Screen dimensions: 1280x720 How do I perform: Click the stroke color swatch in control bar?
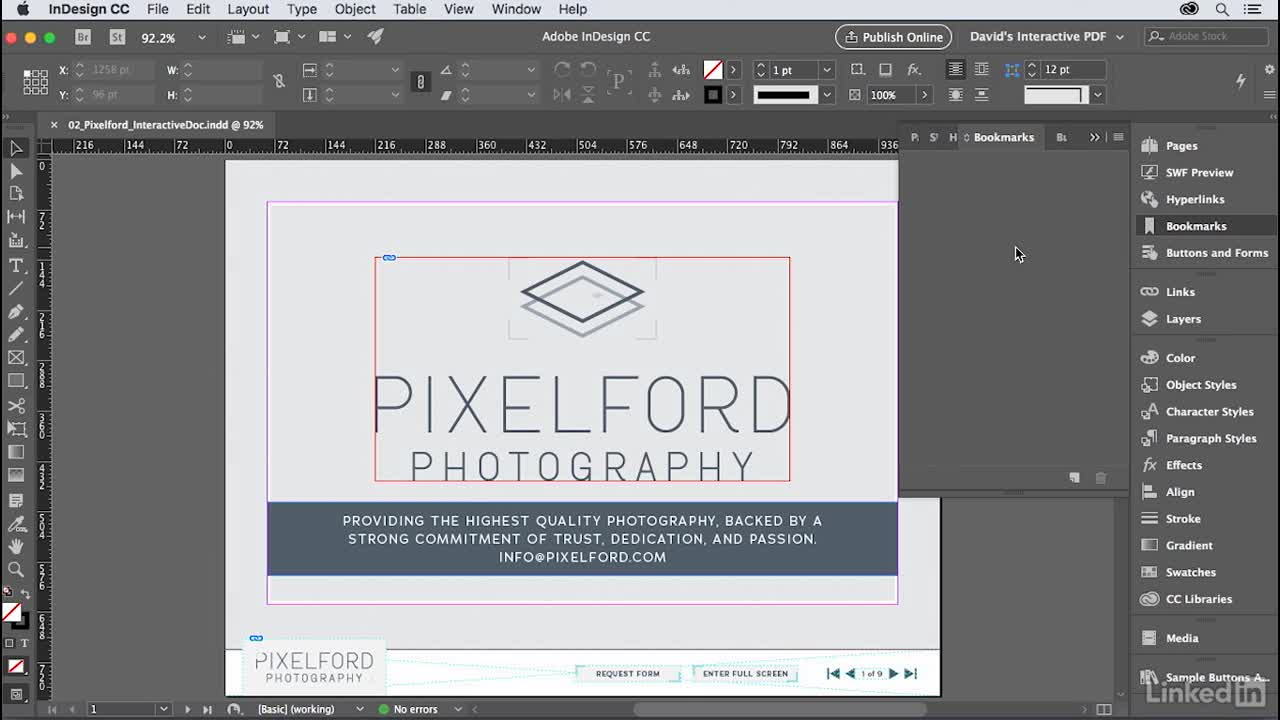tap(713, 95)
